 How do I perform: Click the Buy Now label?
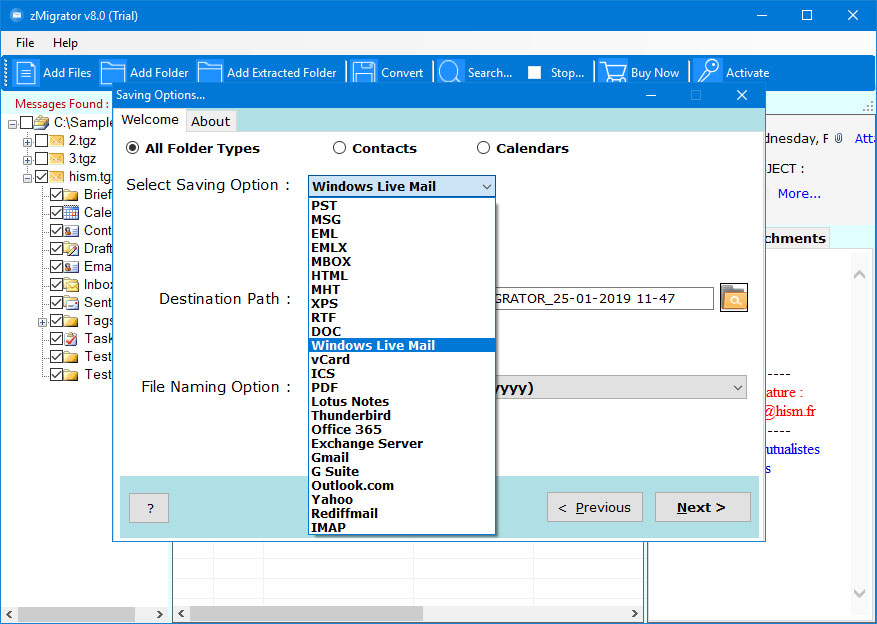pyautogui.click(x=654, y=73)
